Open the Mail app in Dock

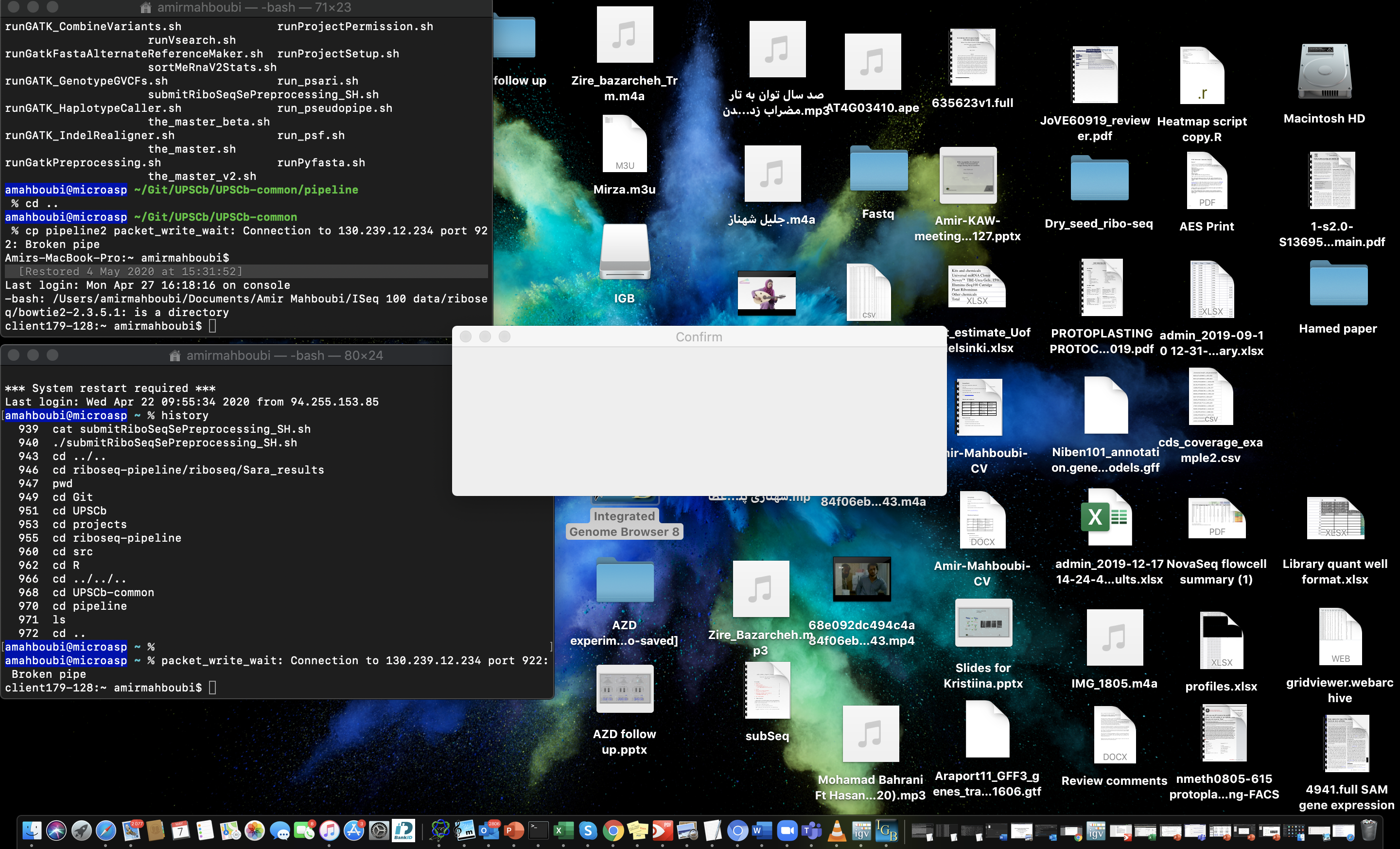coord(131,831)
